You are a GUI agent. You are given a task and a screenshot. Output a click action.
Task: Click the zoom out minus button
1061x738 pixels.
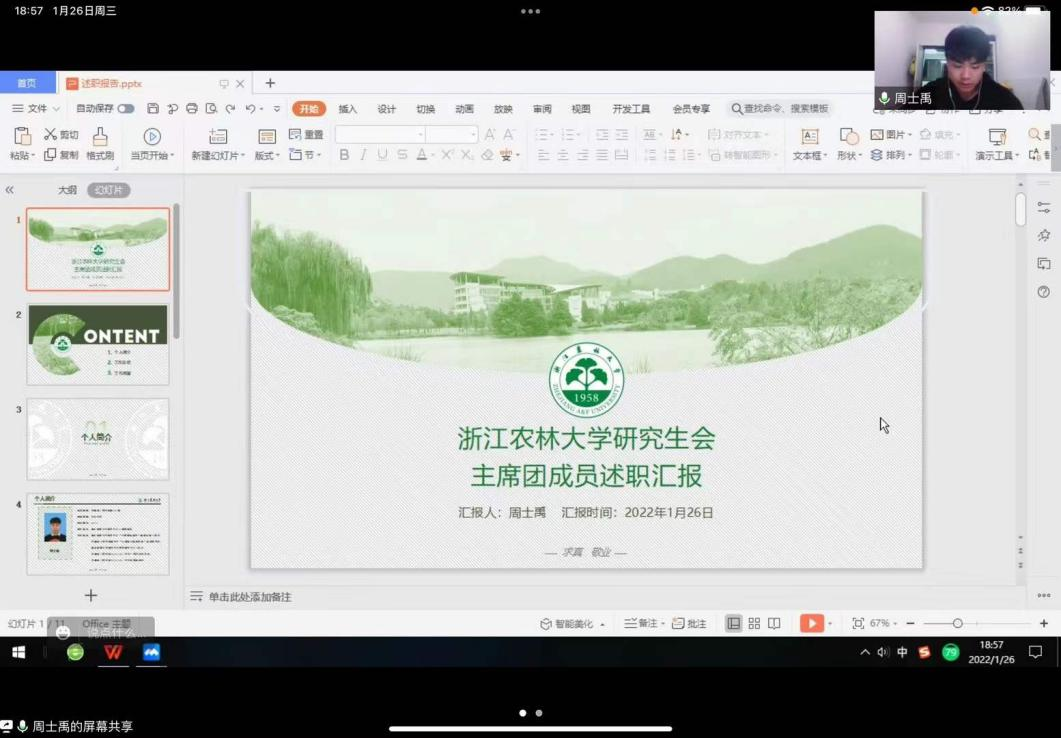point(911,624)
